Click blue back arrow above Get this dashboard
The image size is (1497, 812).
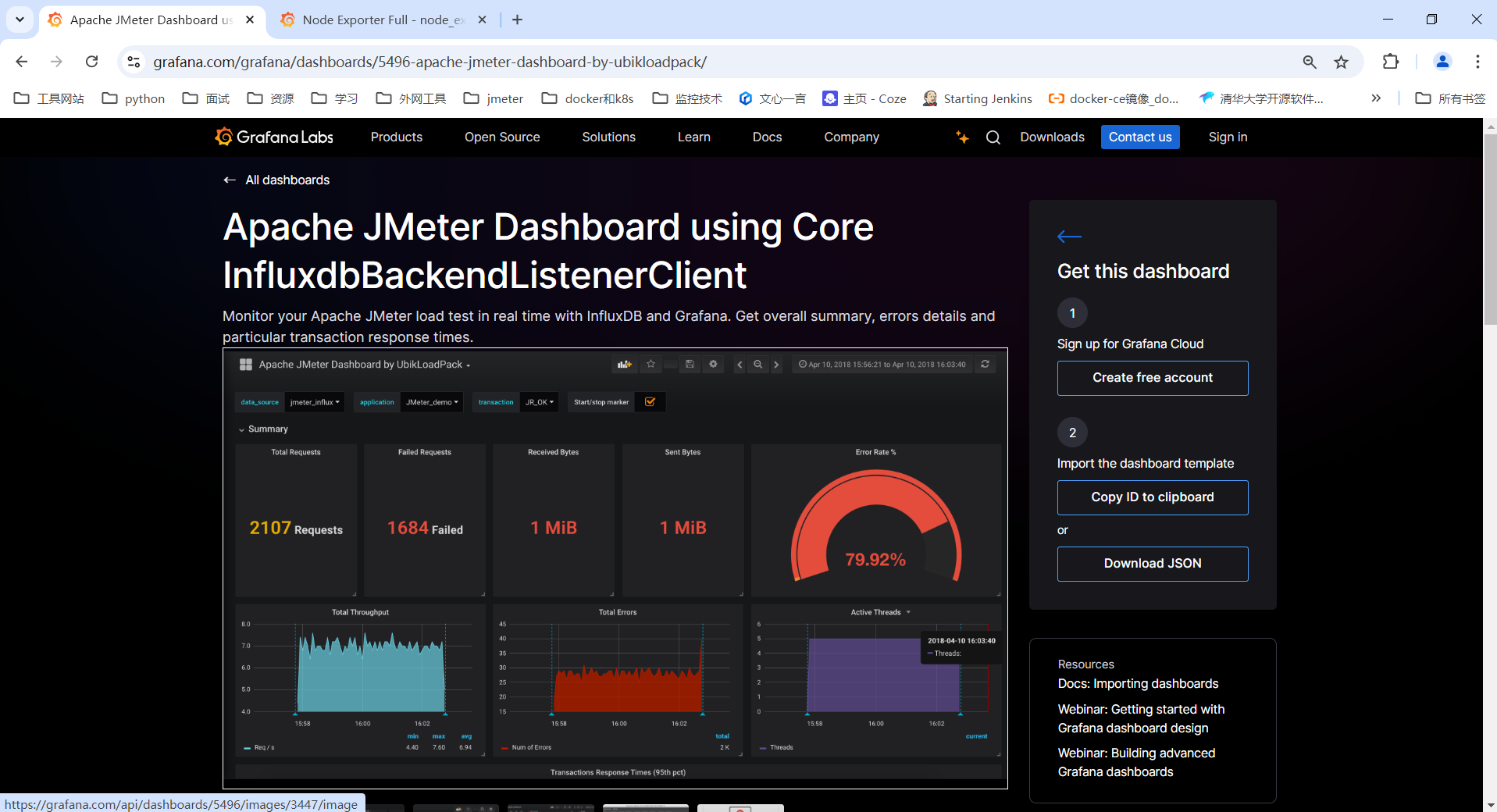pos(1069,237)
